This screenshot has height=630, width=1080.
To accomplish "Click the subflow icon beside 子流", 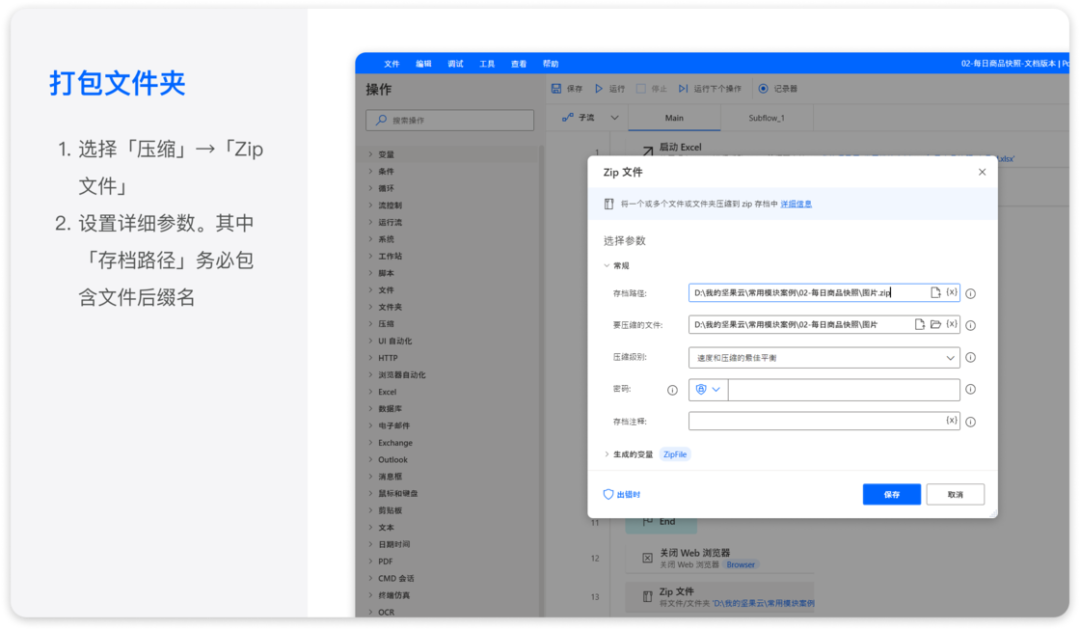I will pyautogui.click(x=568, y=118).
